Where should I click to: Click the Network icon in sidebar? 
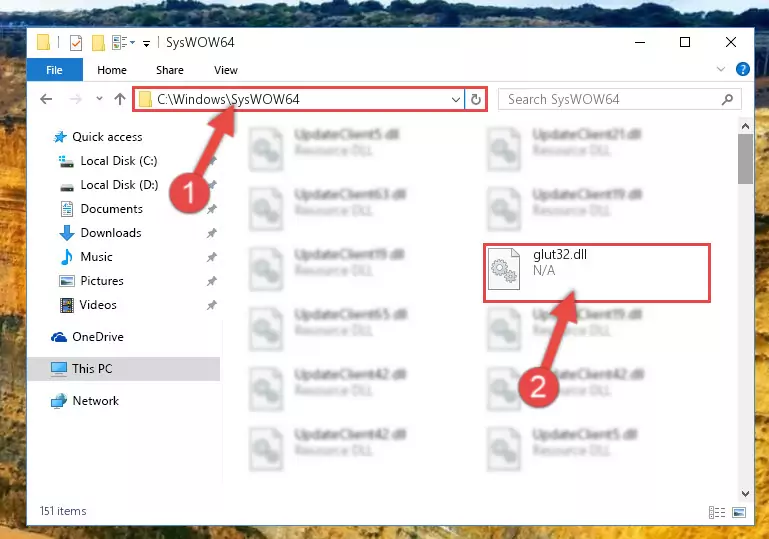pos(59,401)
